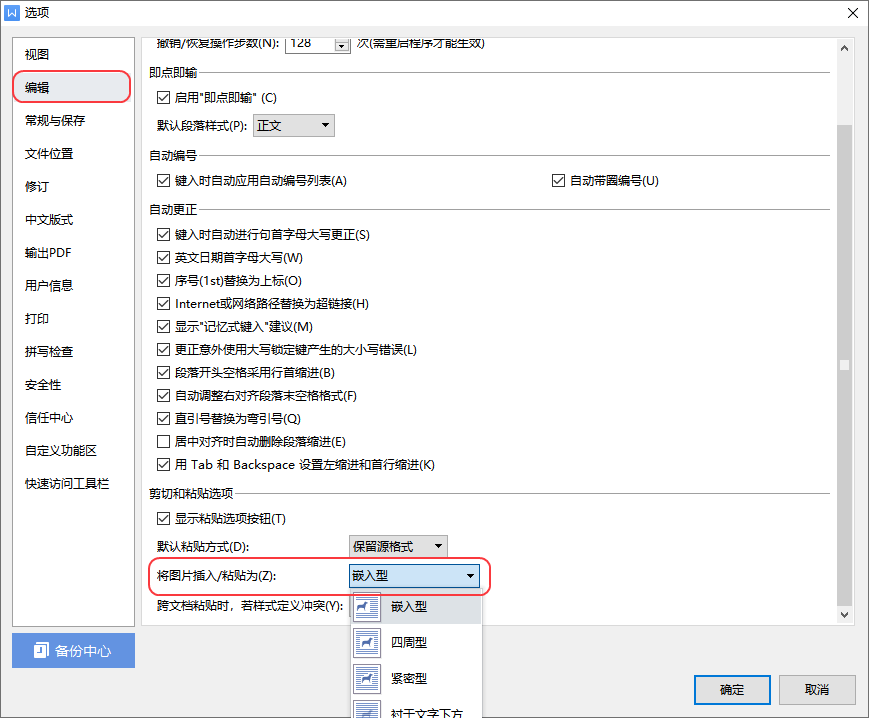Click the undo steps stepper arrow
The height and width of the screenshot is (718, 869).
(x=342, y=46)
